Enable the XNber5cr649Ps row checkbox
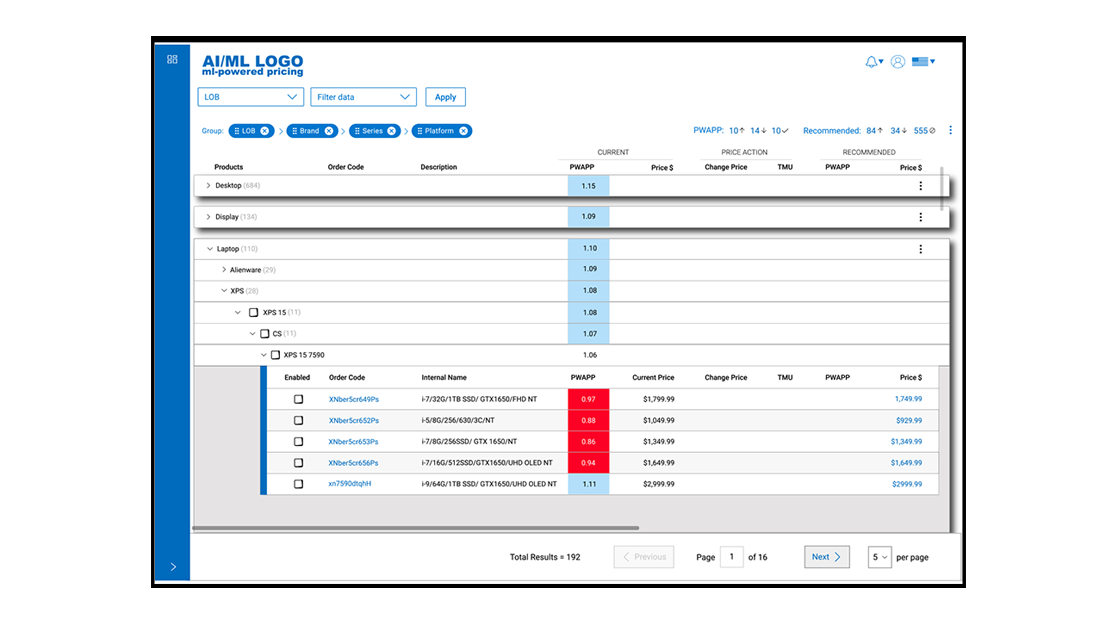The width and height of the screenshot is (1116, 625). coord(299,399)
